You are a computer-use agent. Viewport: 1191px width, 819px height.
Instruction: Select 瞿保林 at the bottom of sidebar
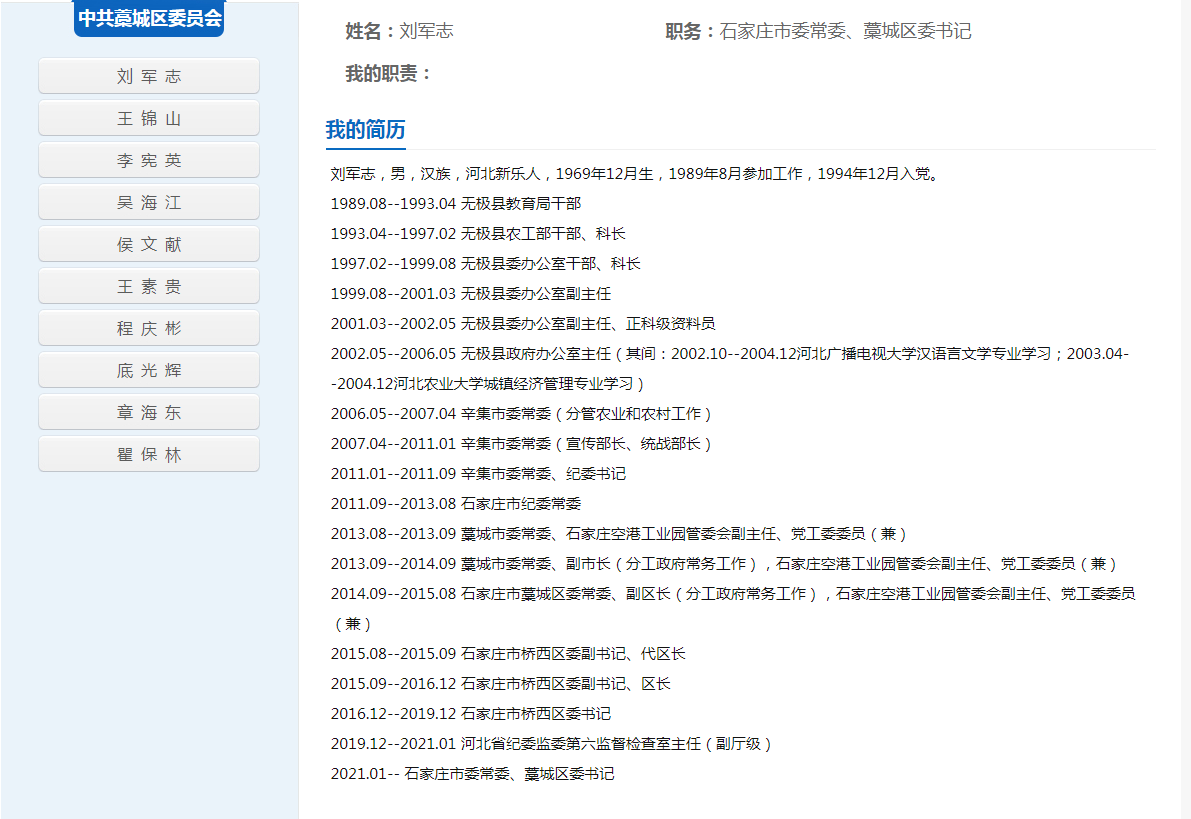coord(148,453)
